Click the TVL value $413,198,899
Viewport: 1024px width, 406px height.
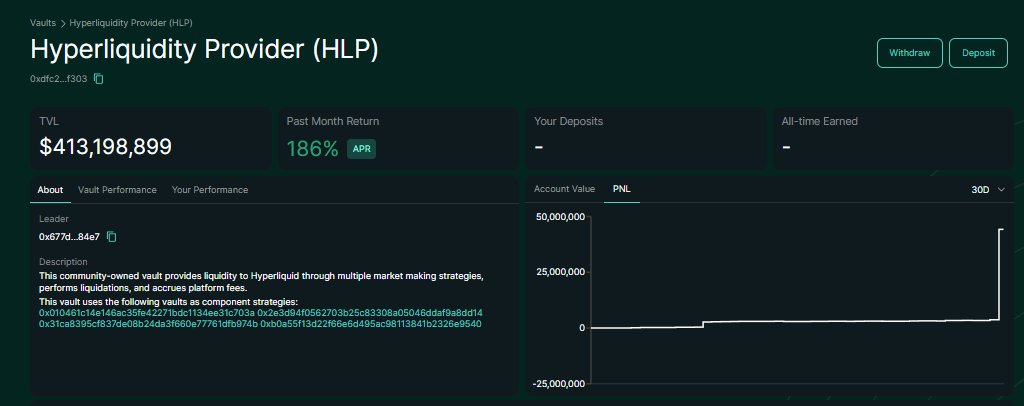[105, 147]
